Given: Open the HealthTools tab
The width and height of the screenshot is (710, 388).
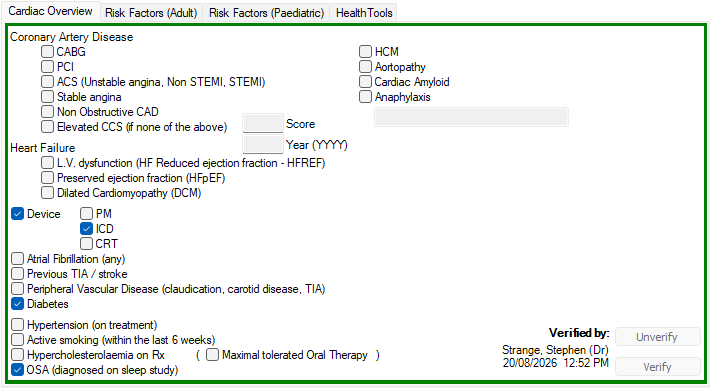Looking at the screenshot, I should tap(364, 13).
